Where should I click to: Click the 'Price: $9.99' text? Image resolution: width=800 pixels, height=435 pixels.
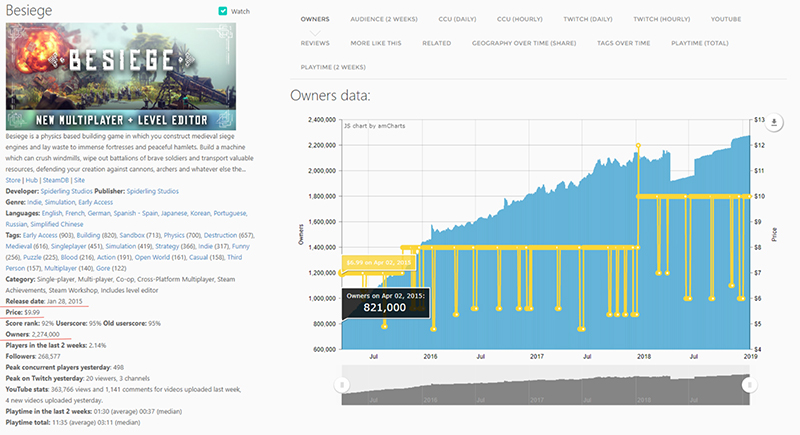click(x=22, y=312)
